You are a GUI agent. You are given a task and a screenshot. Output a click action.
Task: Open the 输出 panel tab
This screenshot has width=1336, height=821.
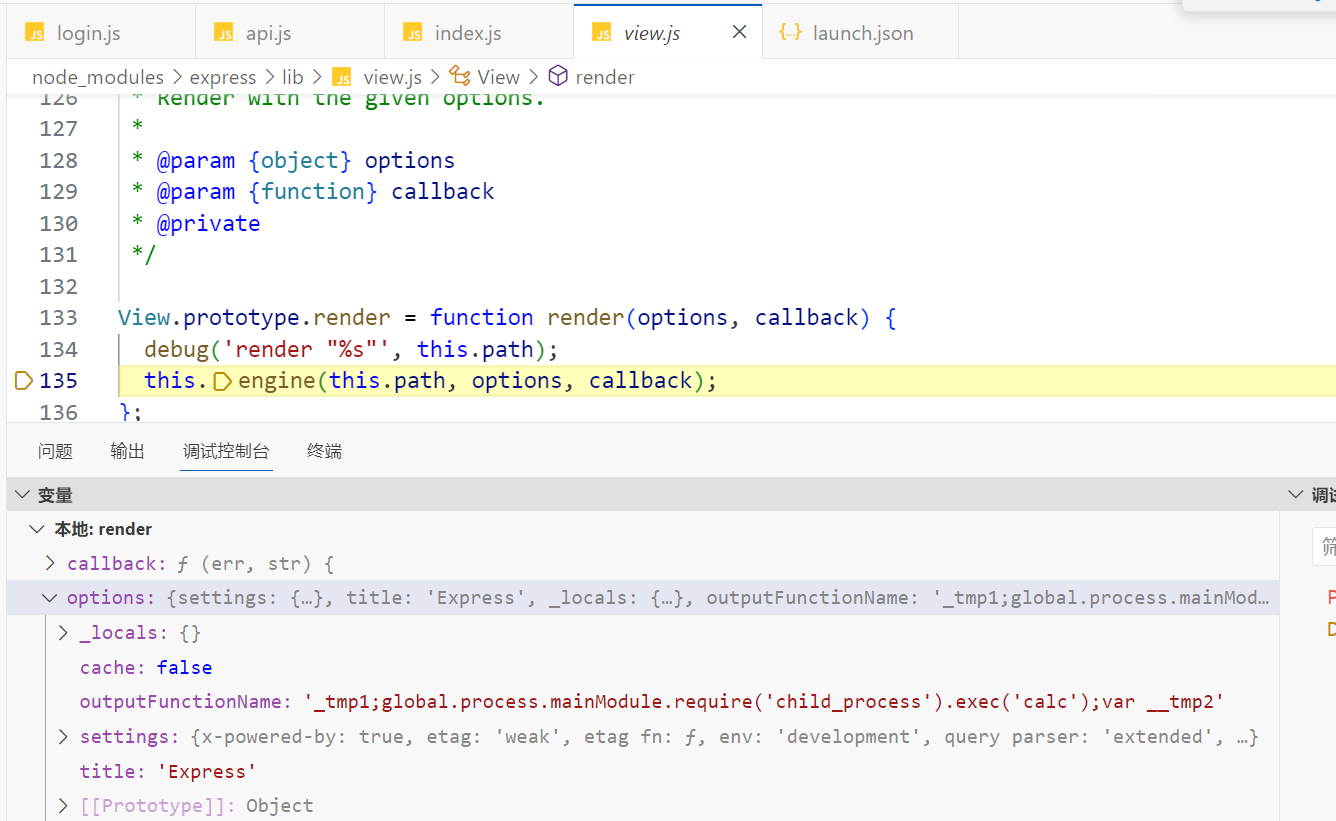coord(127,451)
